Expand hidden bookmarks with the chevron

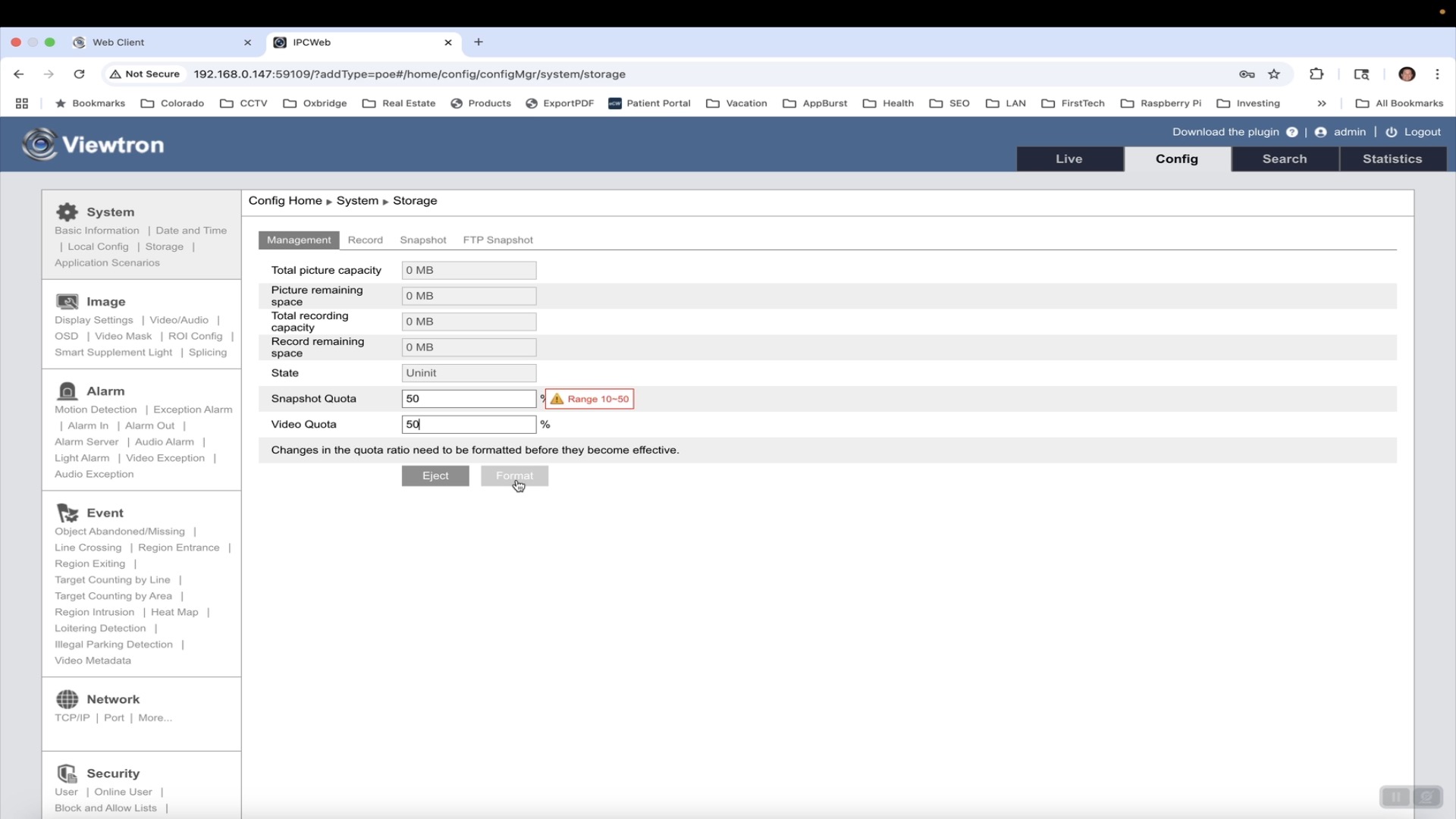(x=1322, y=103)
